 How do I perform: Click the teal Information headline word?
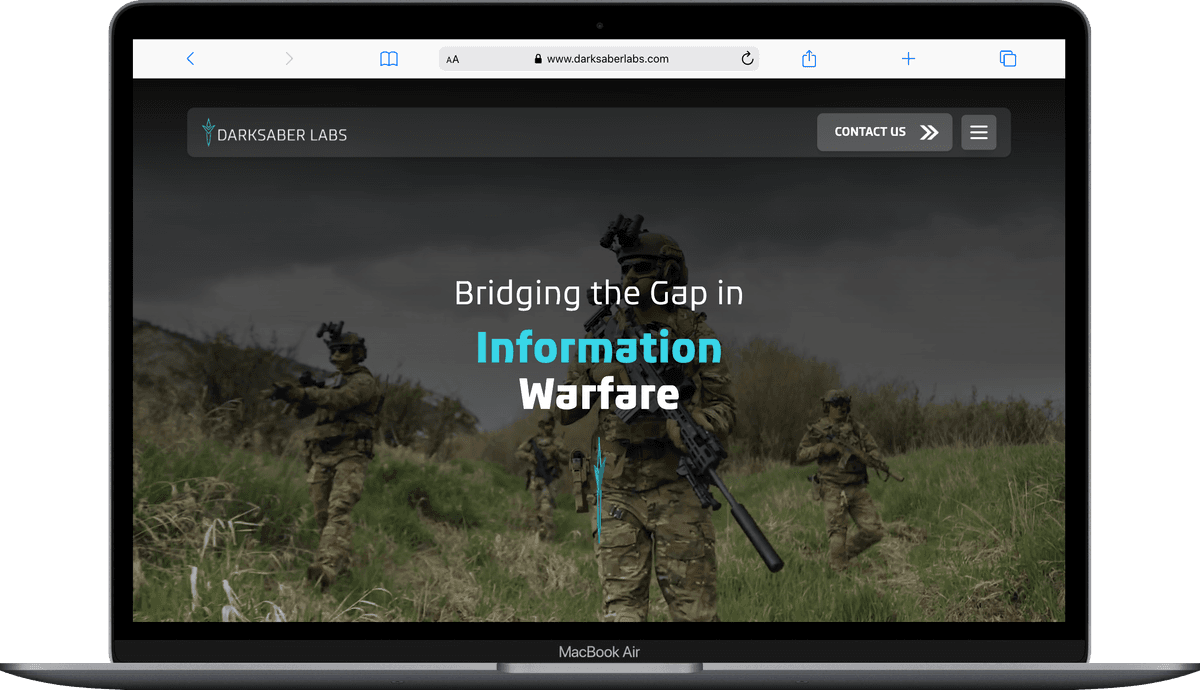pos(598,348)
